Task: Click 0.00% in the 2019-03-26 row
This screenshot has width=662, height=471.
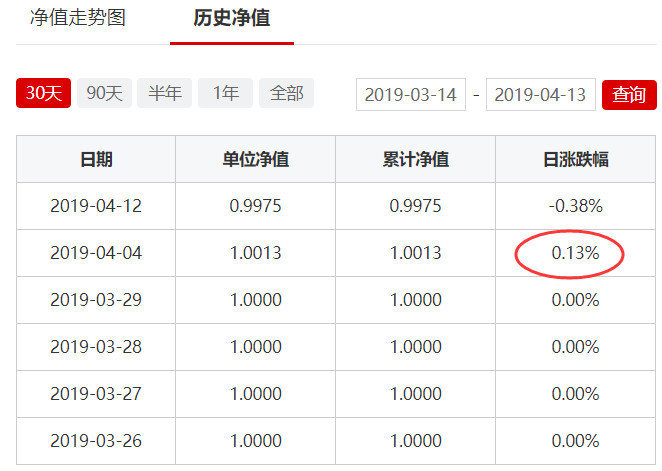Action: tap(575, 441)
